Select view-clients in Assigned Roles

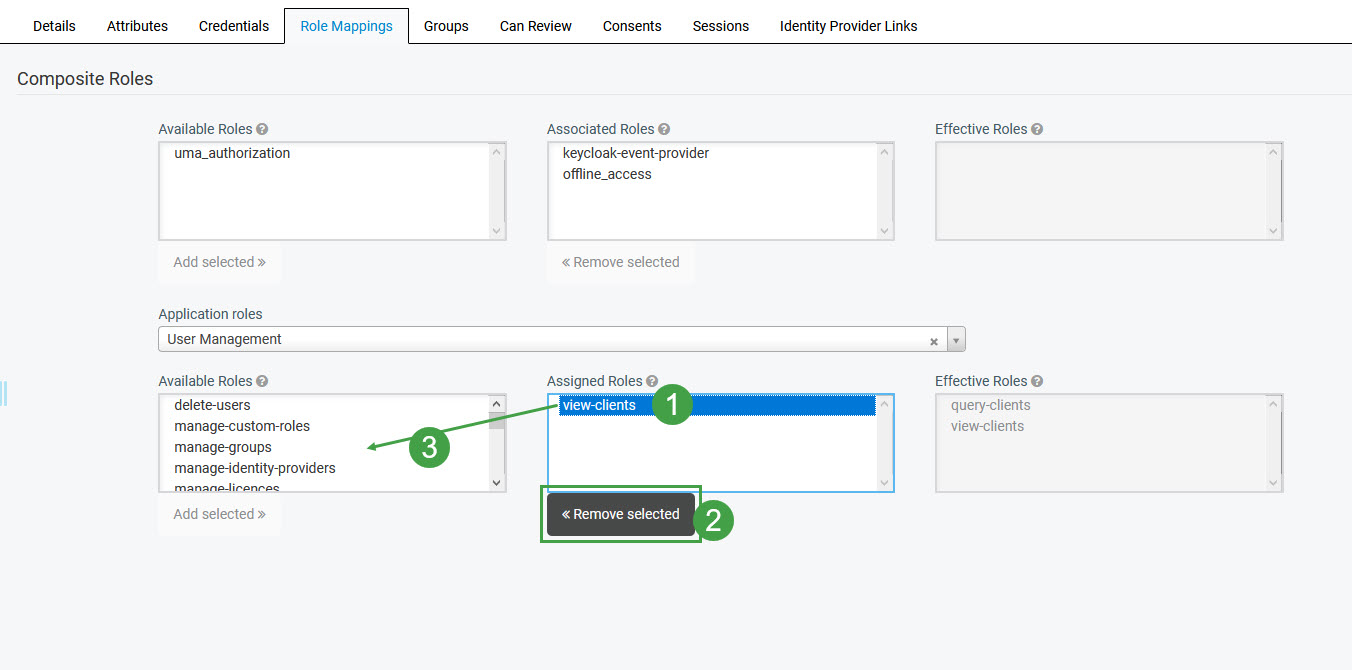coord(600,405)
